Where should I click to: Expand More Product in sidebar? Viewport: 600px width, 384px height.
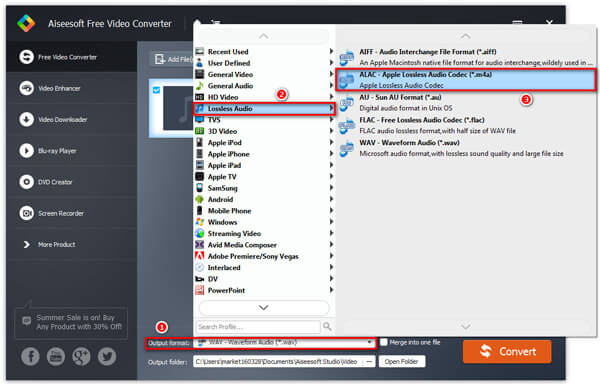50,244
